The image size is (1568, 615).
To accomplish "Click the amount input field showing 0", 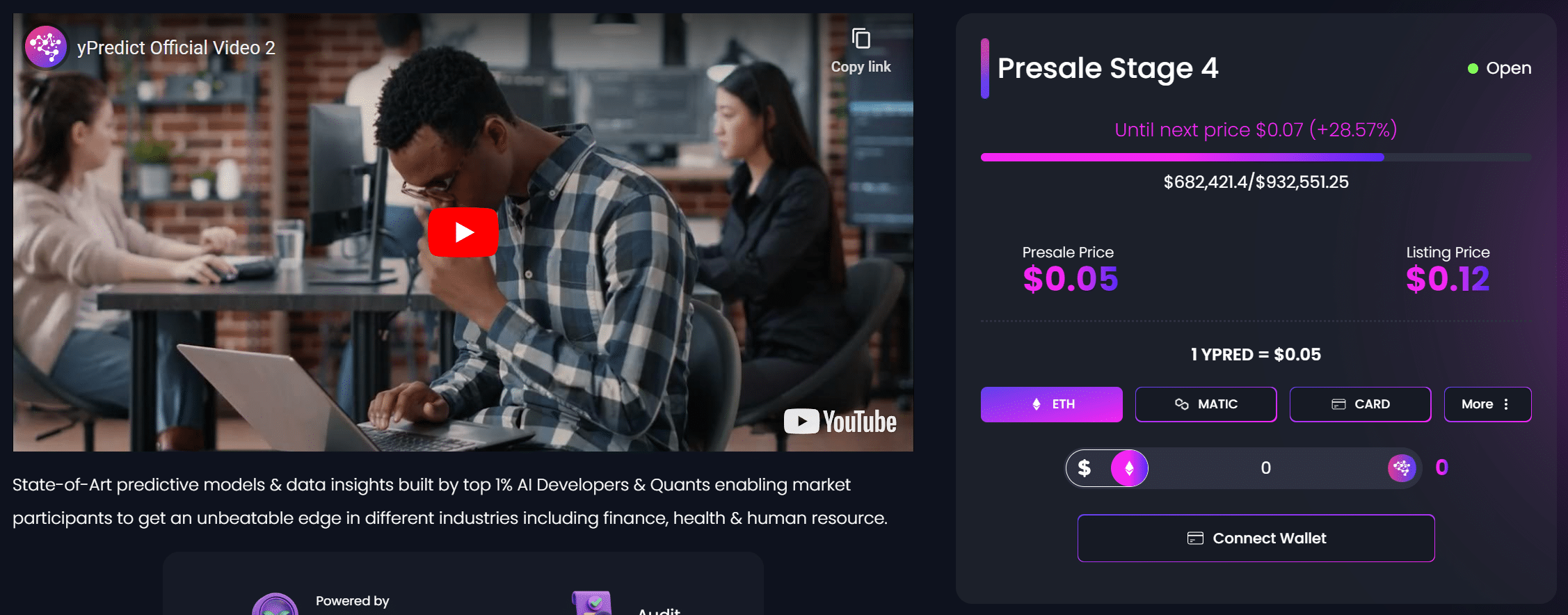I will (1266, 468).
